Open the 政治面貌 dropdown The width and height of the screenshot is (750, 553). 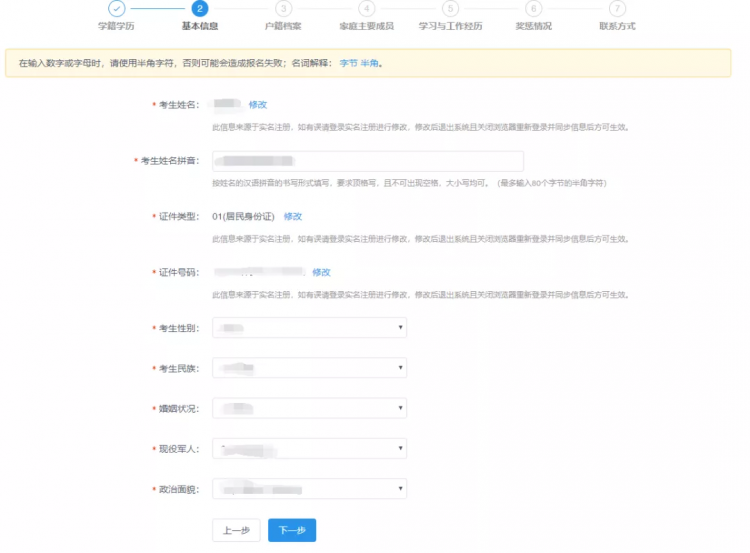tap(309, 489)
